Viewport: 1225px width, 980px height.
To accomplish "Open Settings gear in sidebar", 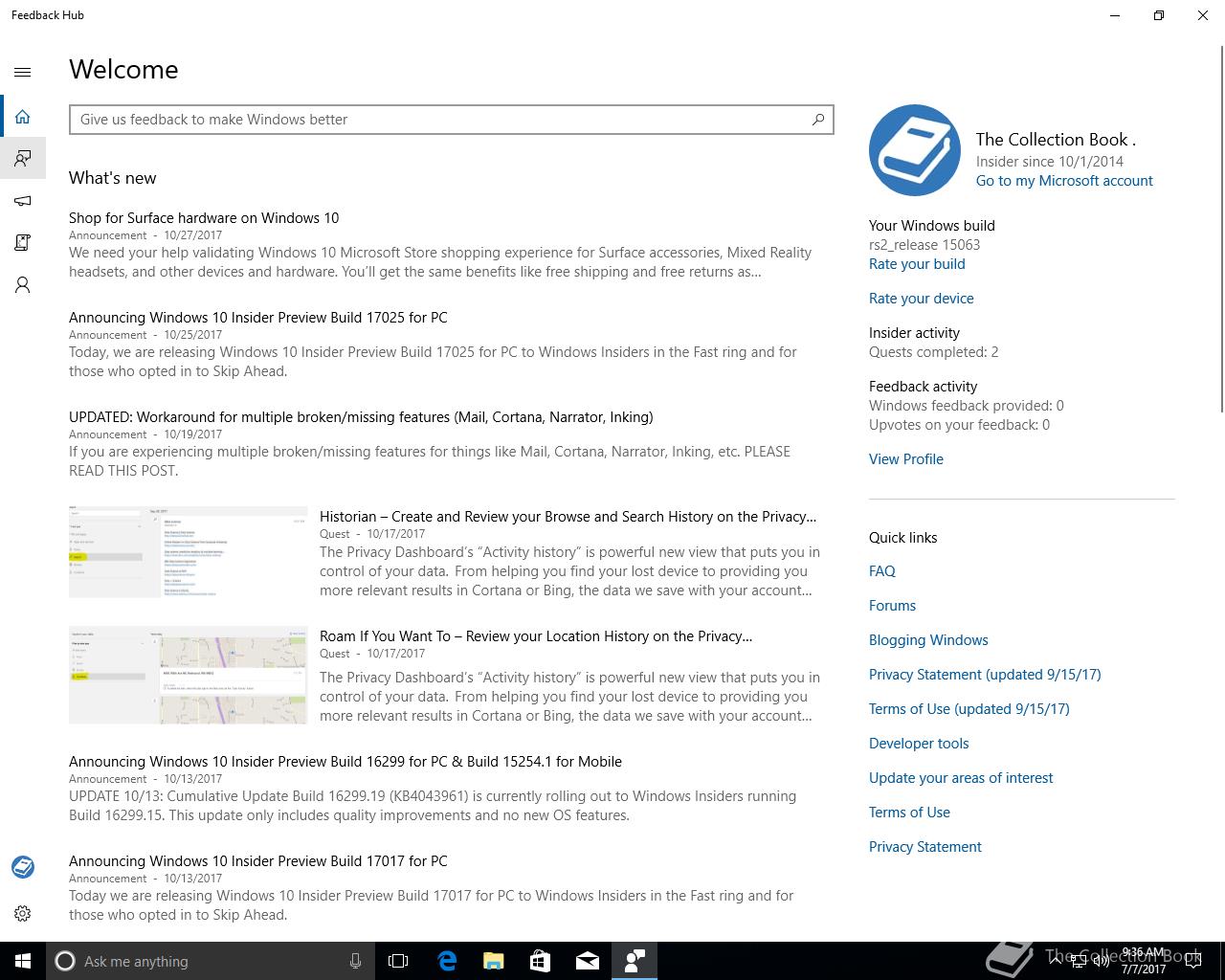I will [x=23, y=914].
